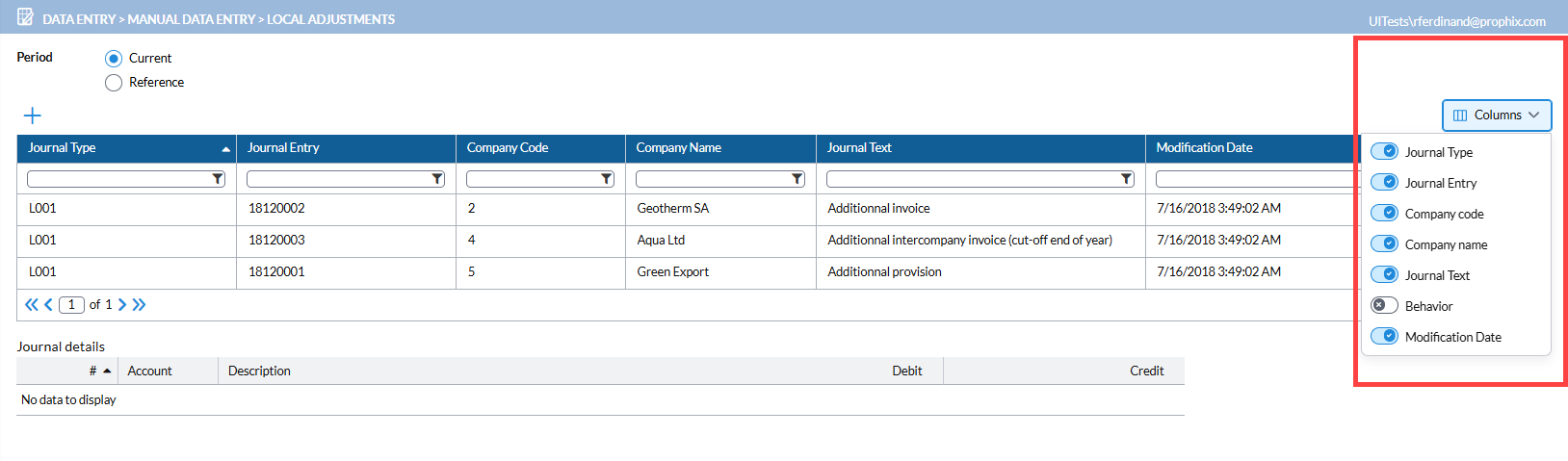Sort journal details by # column
1568x461 pixels.
point(93,371)
